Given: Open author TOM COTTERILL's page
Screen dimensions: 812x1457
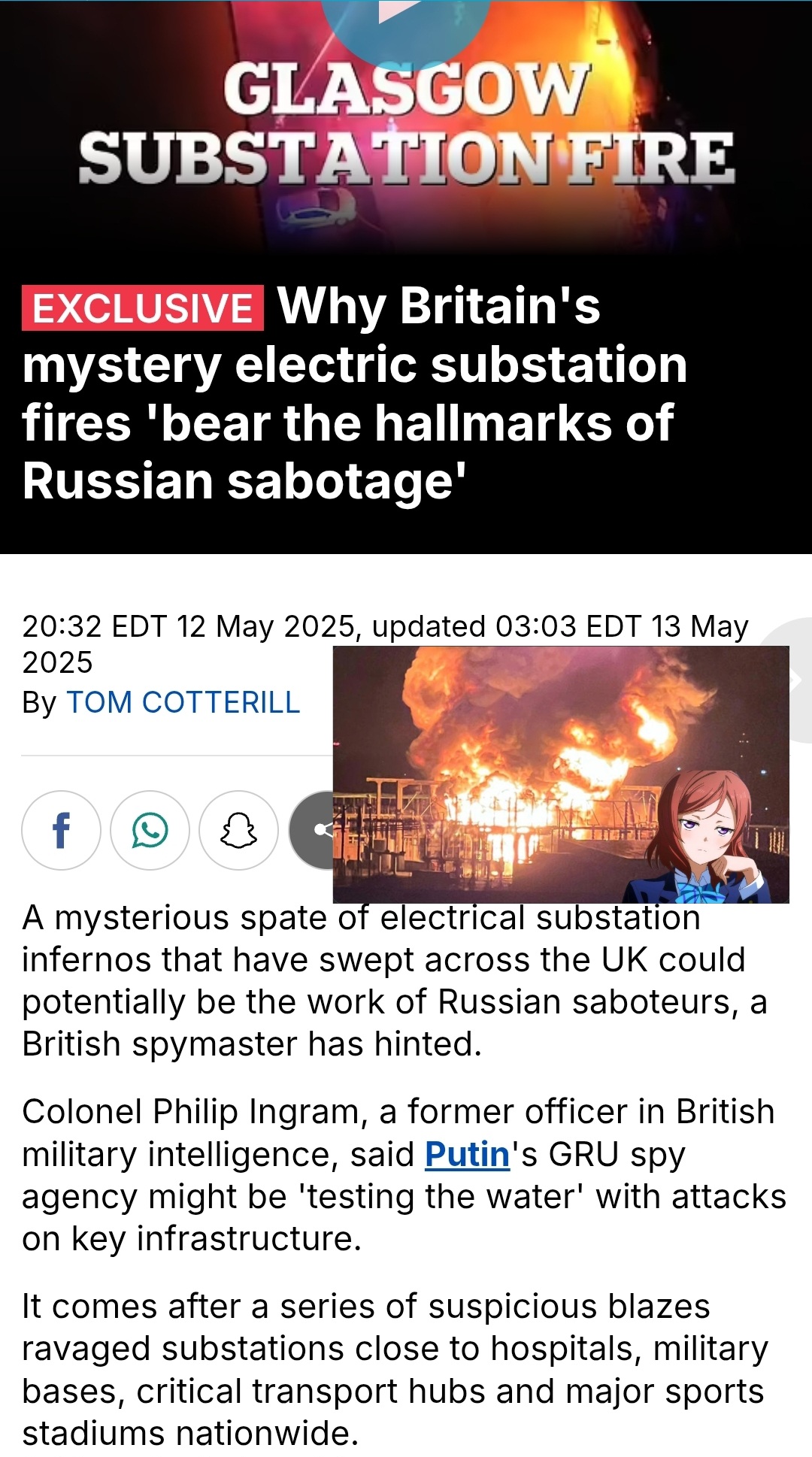Looking at the screenshot, I should 183,702.
